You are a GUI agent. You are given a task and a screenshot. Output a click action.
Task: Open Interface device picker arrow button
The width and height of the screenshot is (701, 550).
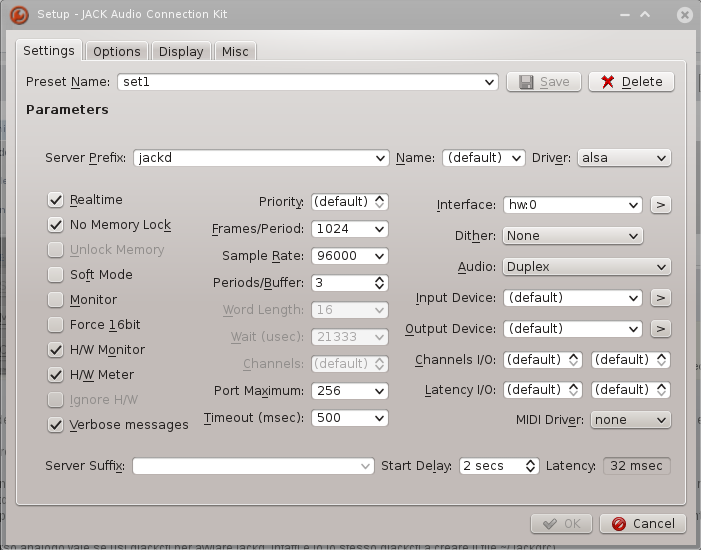coord(661,205)
